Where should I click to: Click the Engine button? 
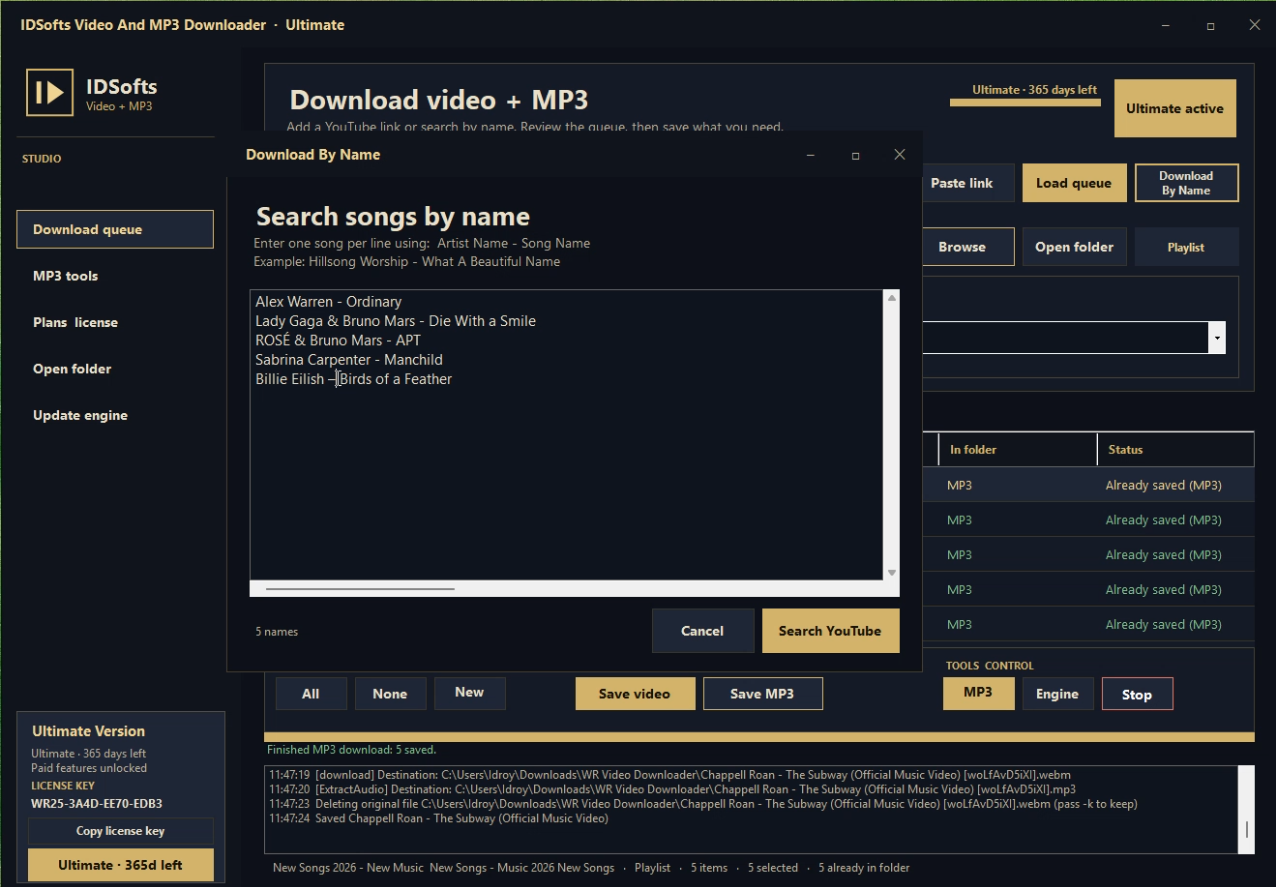[1057, 694]
